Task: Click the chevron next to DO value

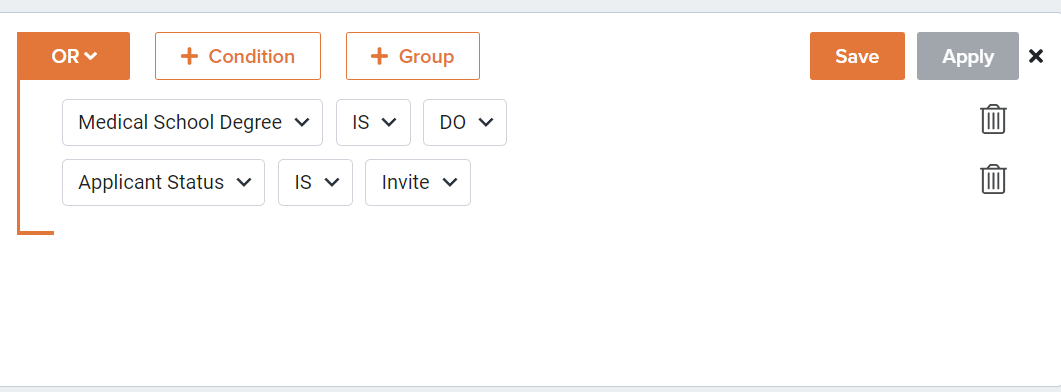Action: coord(486,123)
